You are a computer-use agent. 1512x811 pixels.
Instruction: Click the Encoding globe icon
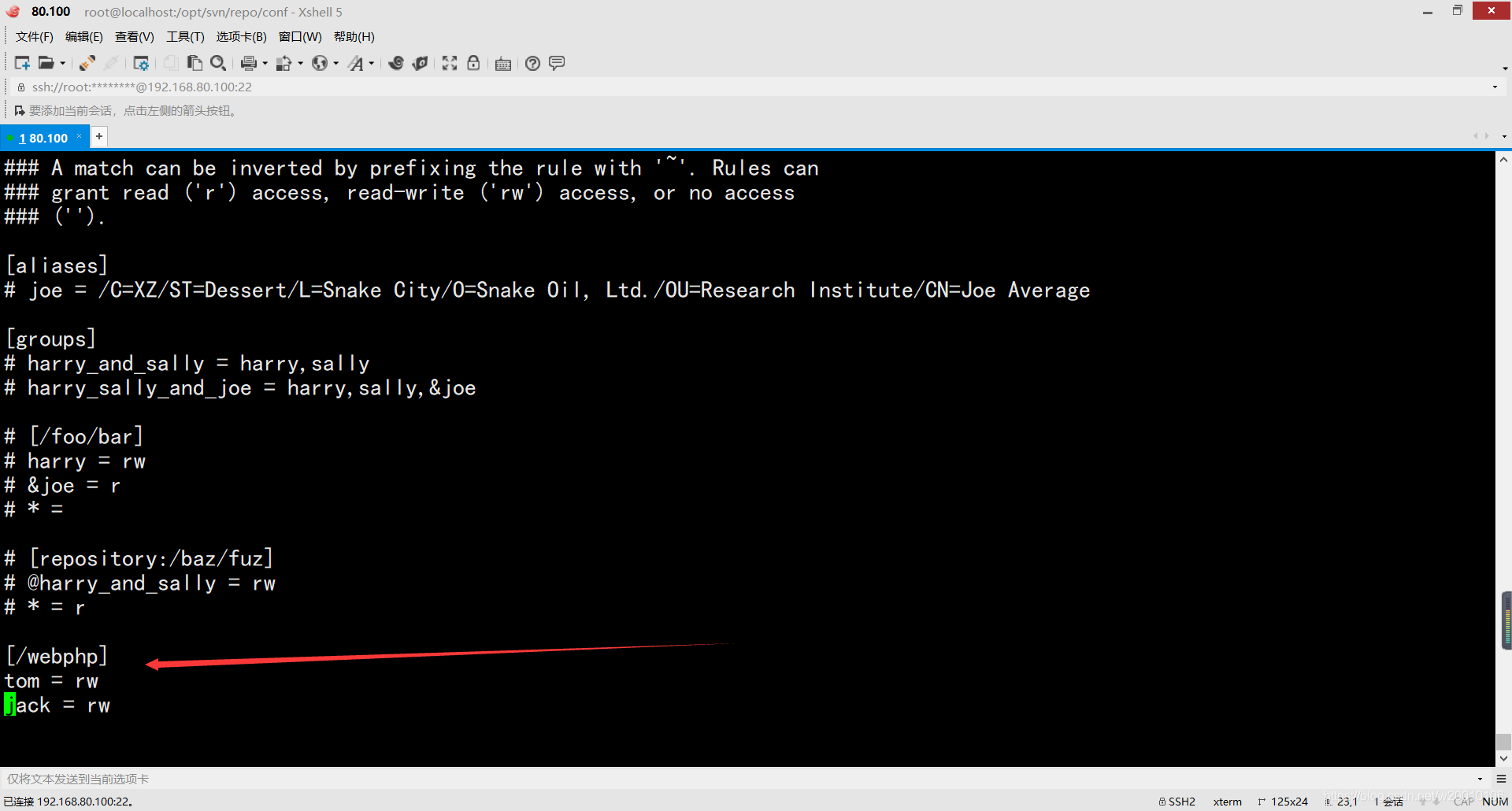[x=320, y=63]
